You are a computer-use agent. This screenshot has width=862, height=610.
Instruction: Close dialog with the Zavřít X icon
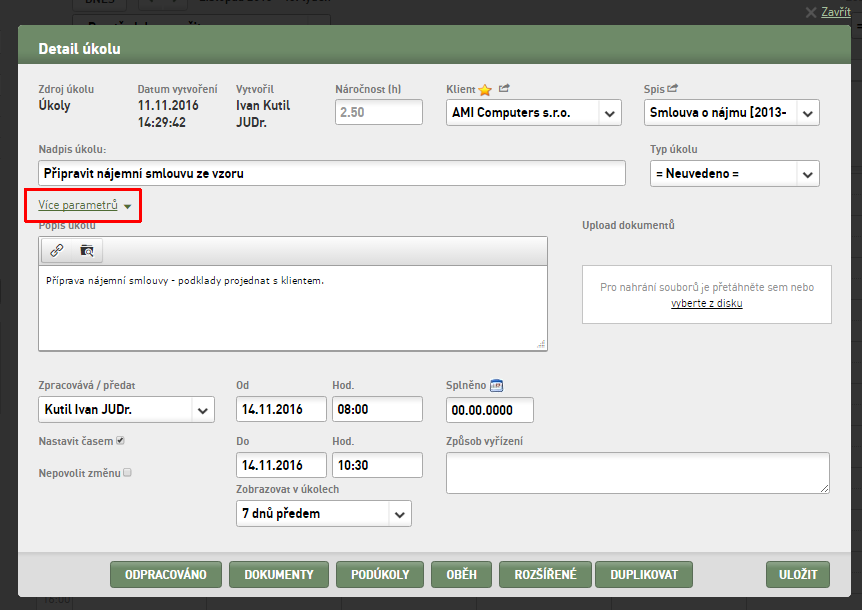[x=811, y=12]
